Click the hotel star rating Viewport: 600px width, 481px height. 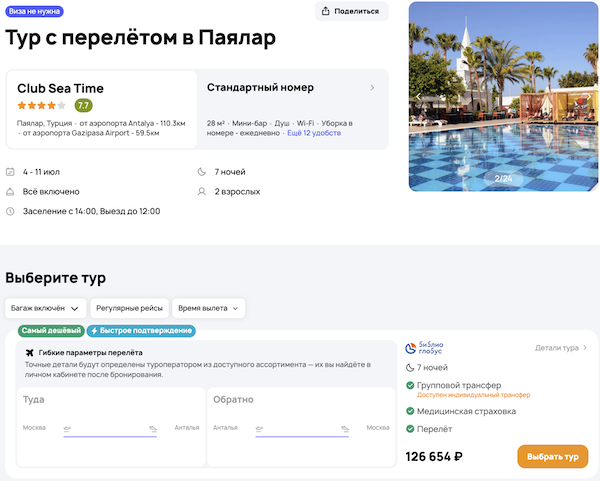coord(41,105)
